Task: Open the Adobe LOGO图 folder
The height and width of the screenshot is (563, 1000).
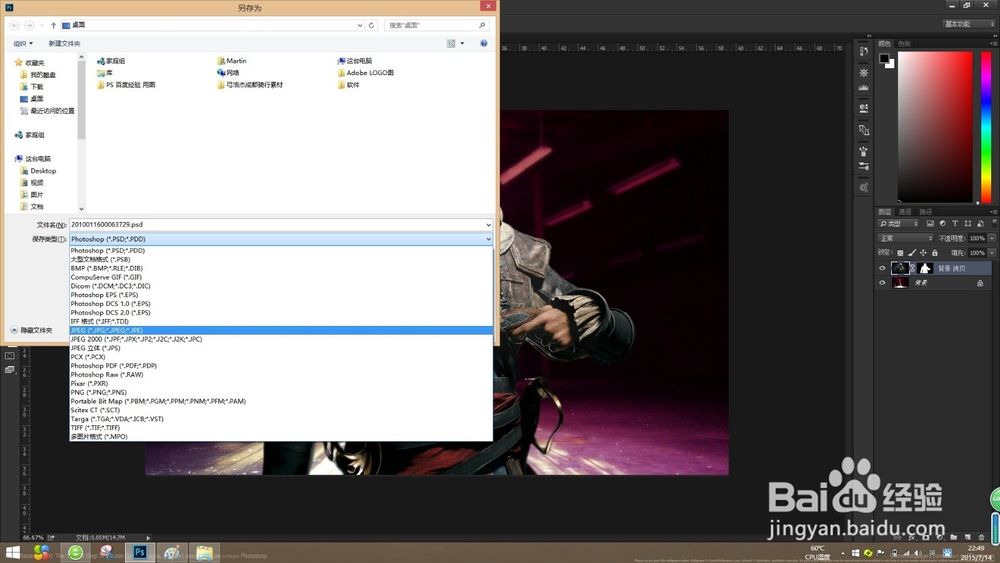Action: pos(365,73)
